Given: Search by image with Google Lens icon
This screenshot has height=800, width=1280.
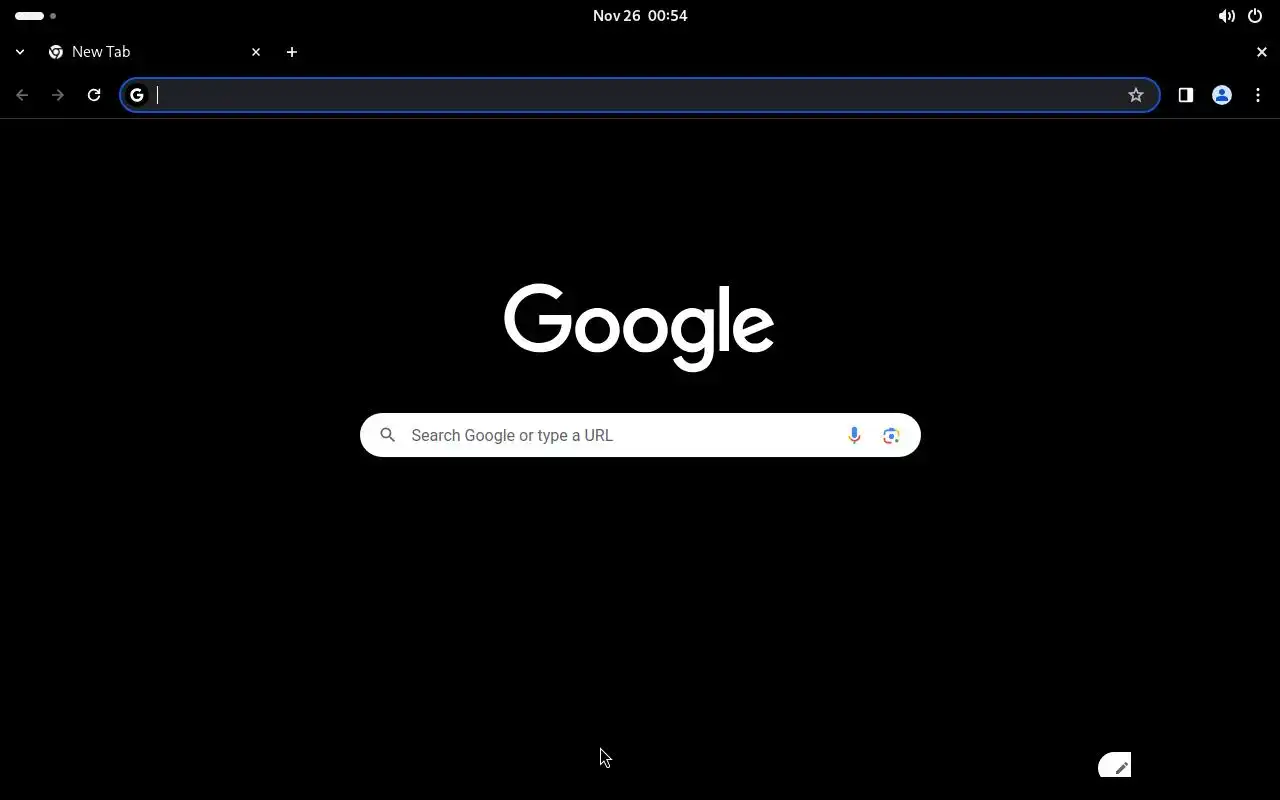Looking at the screenshot, I should pos(891,435).
